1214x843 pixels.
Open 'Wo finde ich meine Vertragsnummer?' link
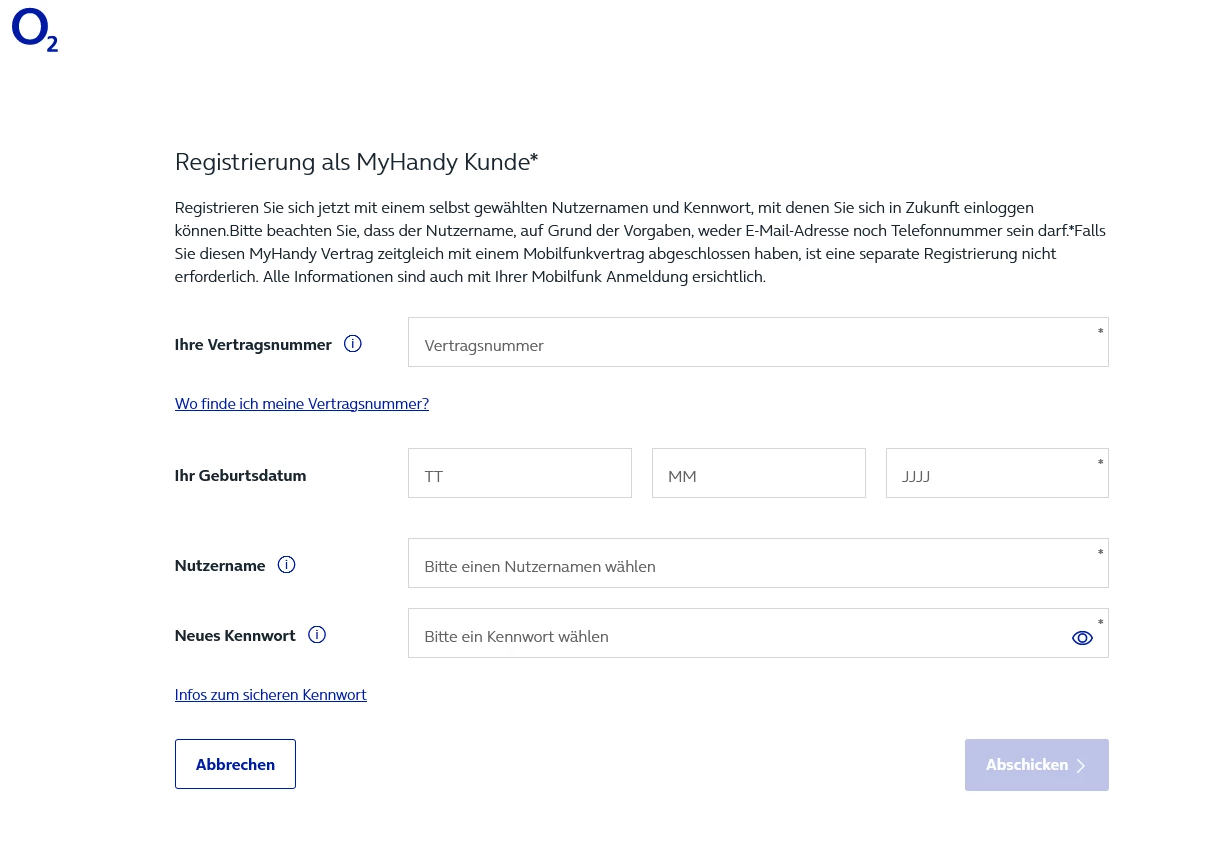(301, 404)
